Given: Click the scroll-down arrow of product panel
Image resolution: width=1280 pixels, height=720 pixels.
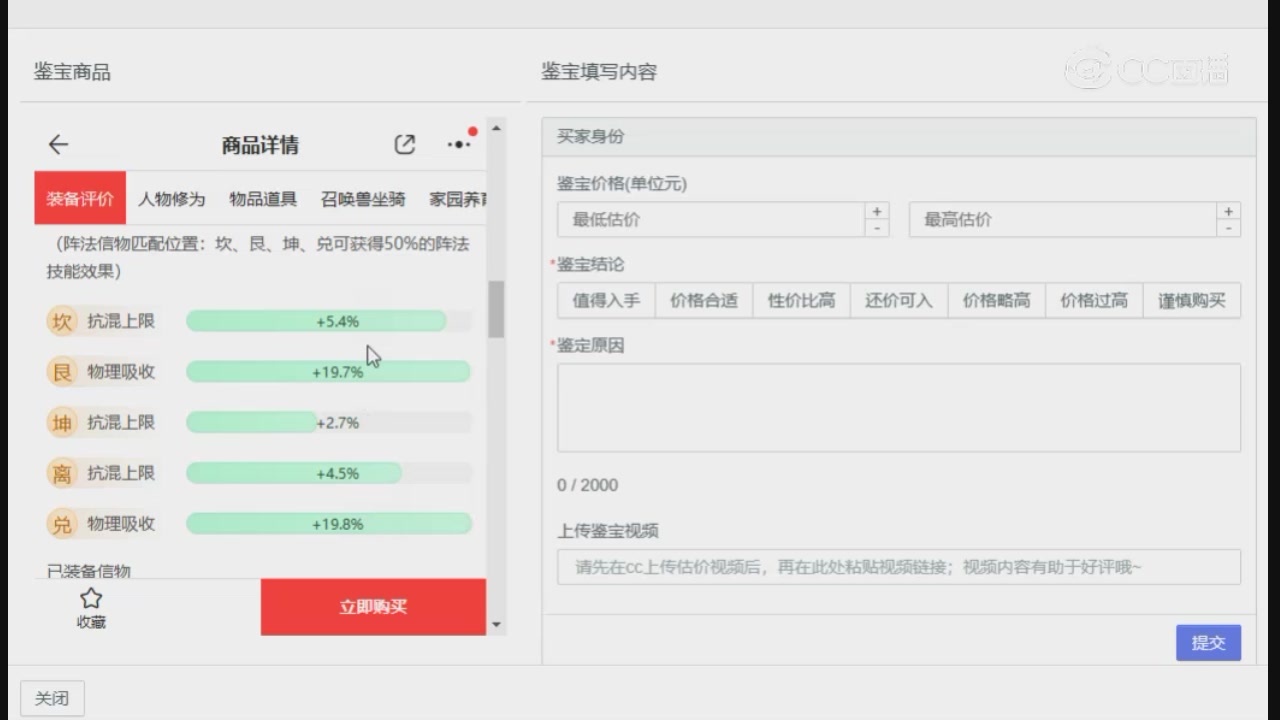Looking at the screenshot, I should click(496, 625).
